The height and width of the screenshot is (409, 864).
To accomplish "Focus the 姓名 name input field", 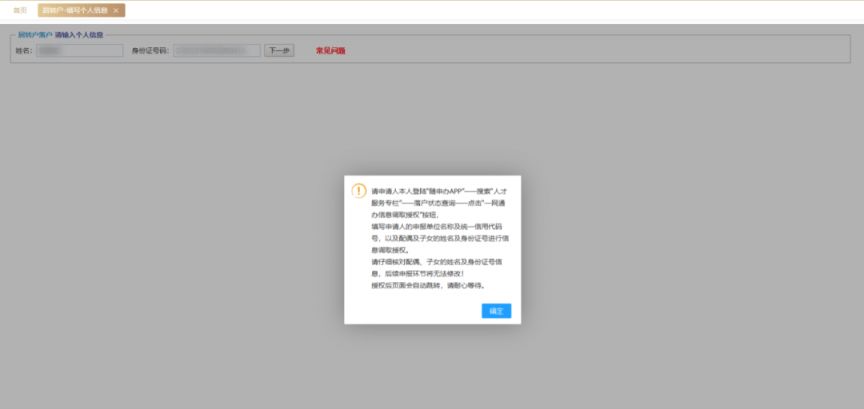I will 80,51.
